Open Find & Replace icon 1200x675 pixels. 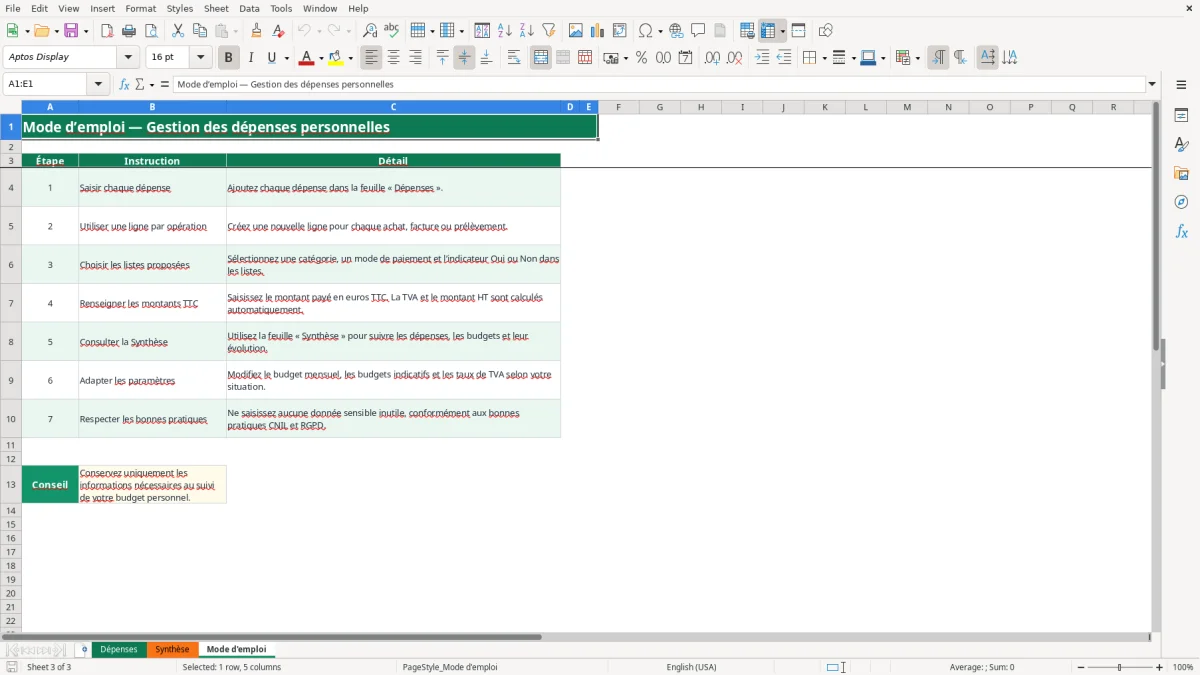pyautogui.click(x=370, y=31)
